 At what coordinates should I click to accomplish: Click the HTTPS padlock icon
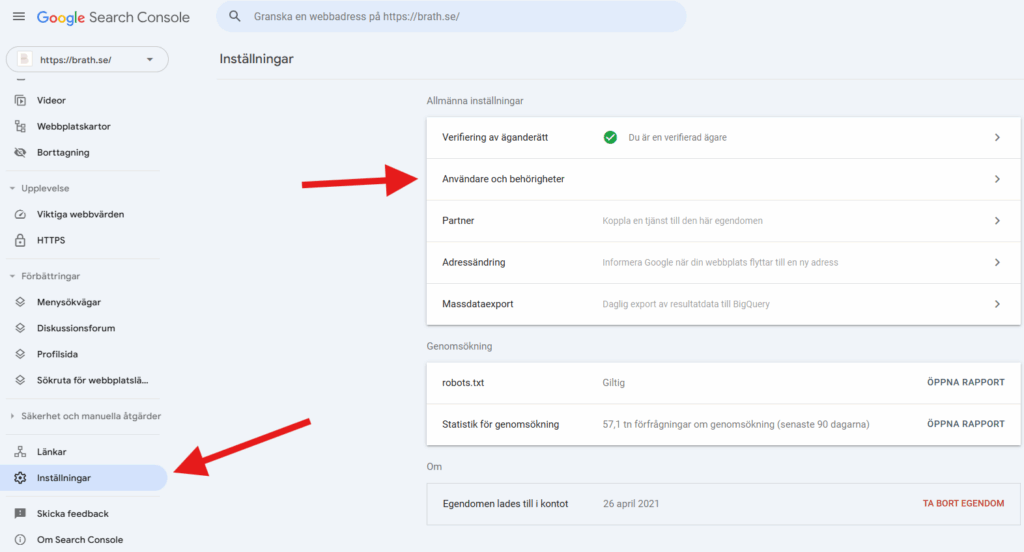[19, 240]
